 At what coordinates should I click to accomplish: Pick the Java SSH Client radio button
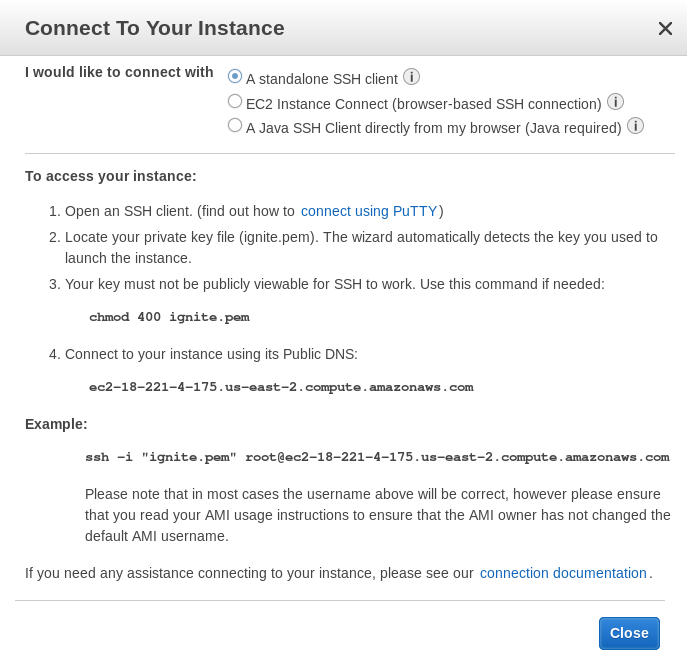(x=235, y=125)
